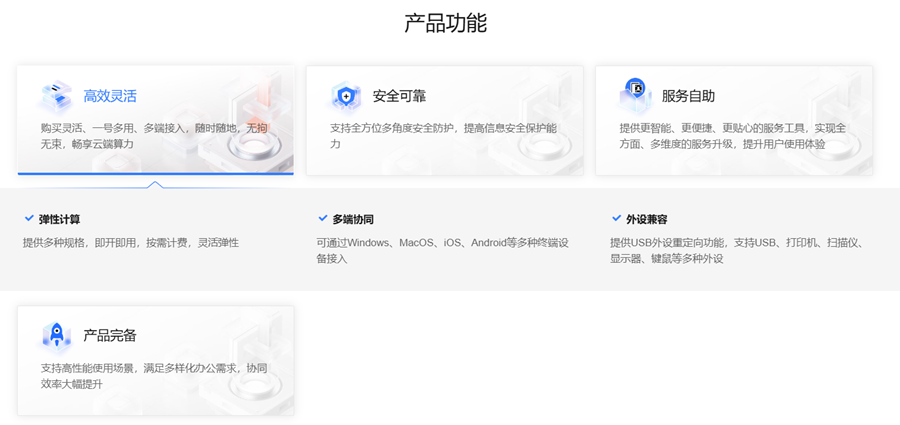900x425 pixels.
Task: Click the 服务自助 service icon
Action: (635, 95)
